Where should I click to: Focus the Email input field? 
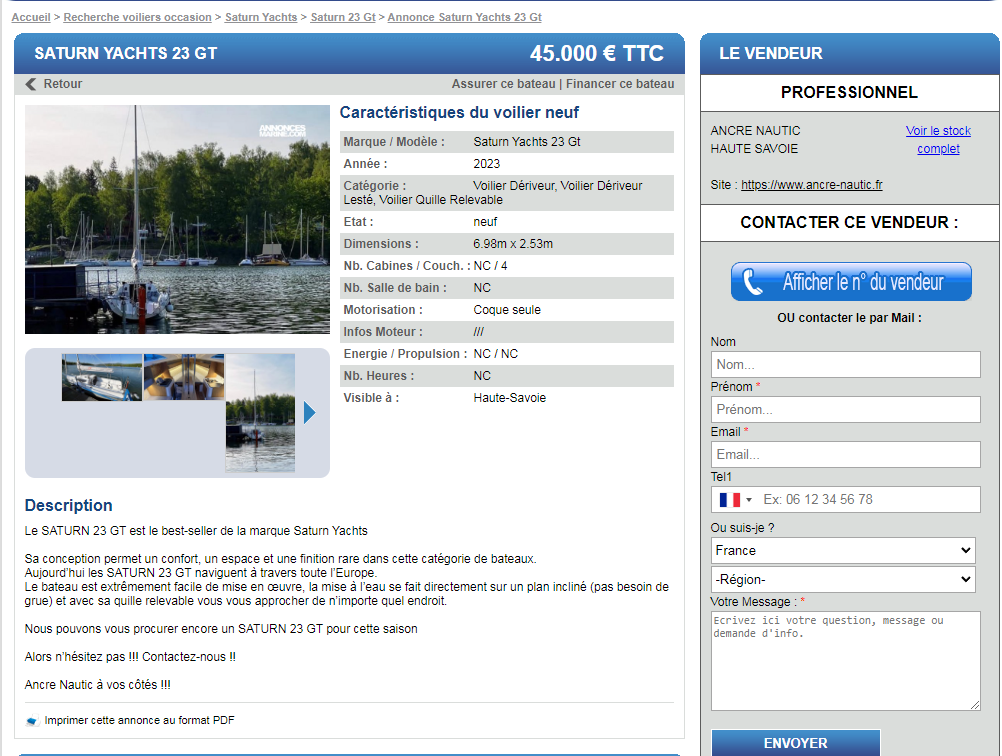[845, 454]
